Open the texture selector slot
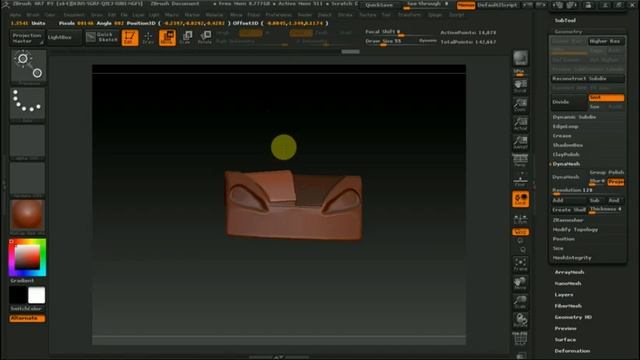640x360 pixels. (x=27, y=179)
